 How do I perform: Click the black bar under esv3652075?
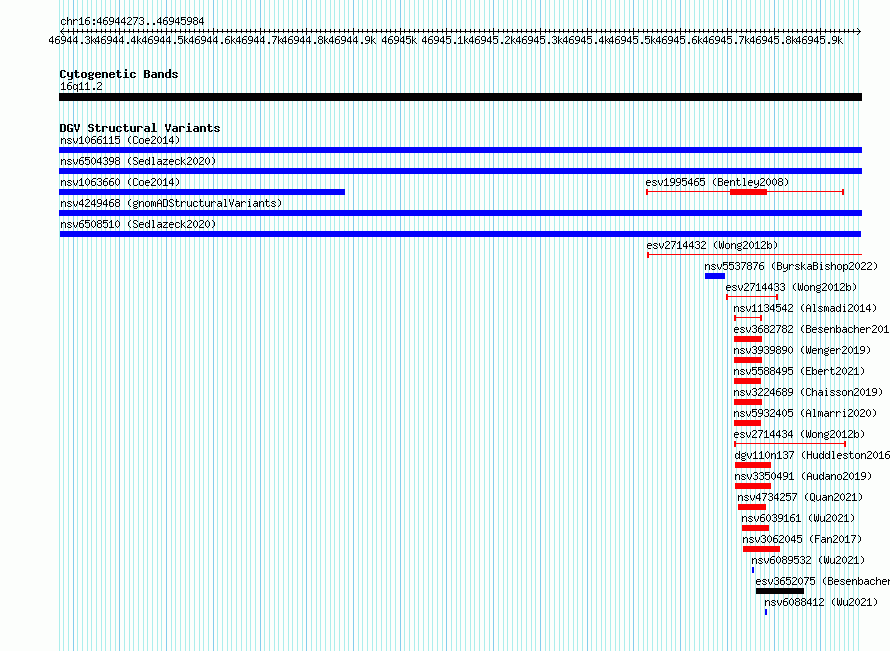(x=780, y=591)
